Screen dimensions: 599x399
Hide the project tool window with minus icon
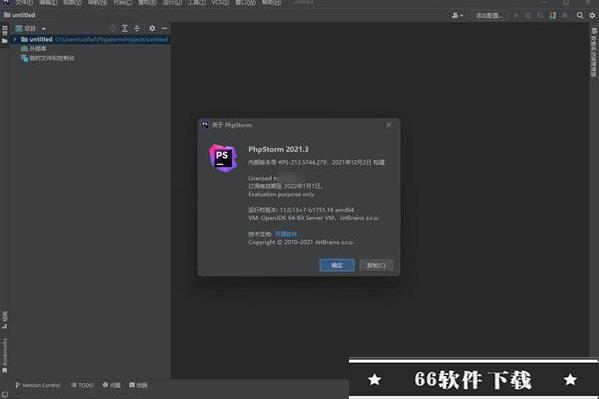[x=164, y=29]
